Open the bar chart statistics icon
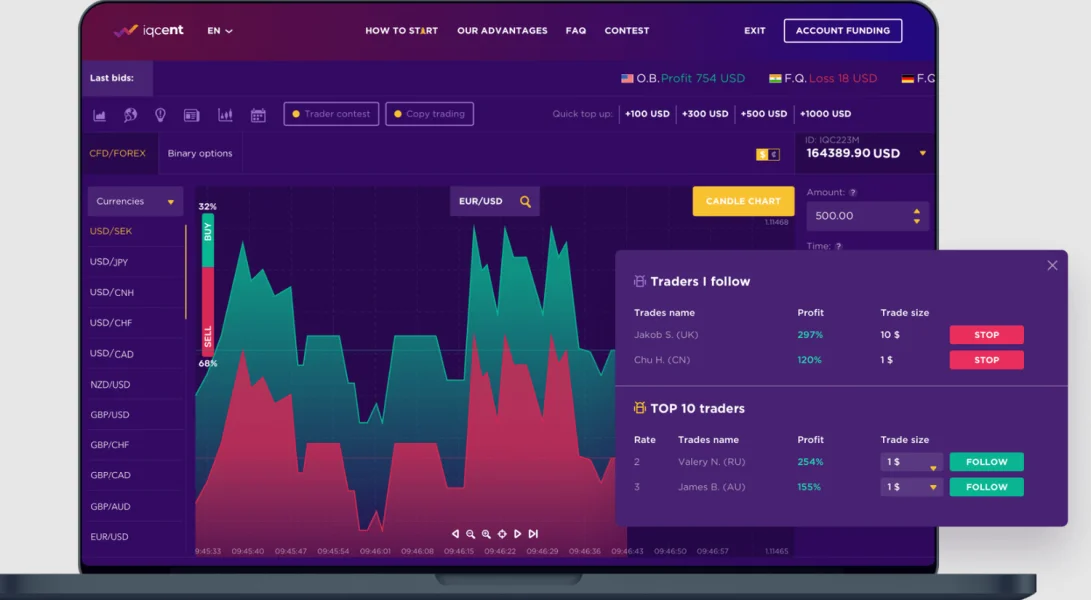The image size is (1091, 600). 99,115
